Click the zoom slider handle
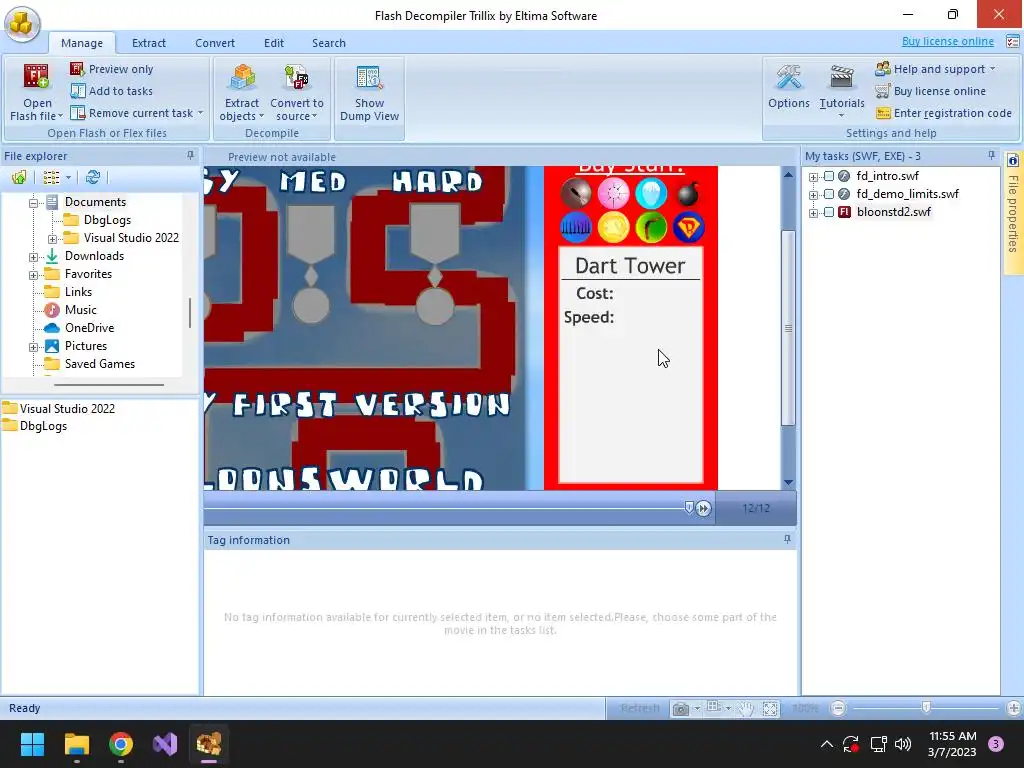The height and width of the screenshot is (768, 1024). tap(926, 708)
